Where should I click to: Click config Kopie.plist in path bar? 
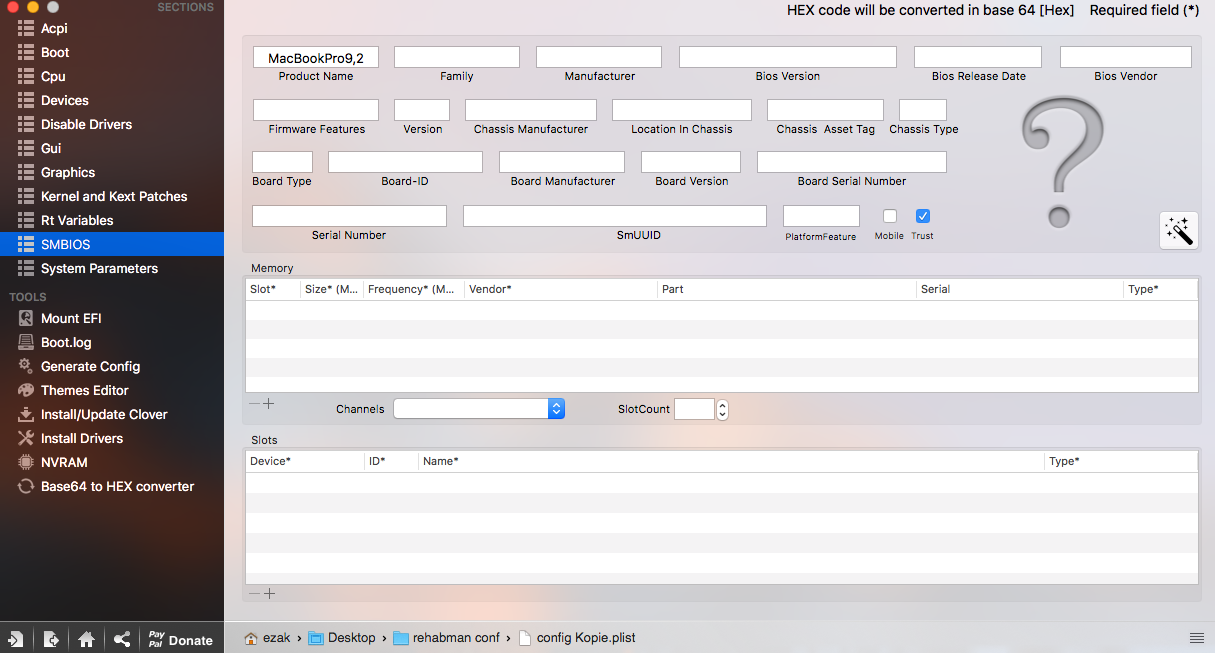point(577,638)
